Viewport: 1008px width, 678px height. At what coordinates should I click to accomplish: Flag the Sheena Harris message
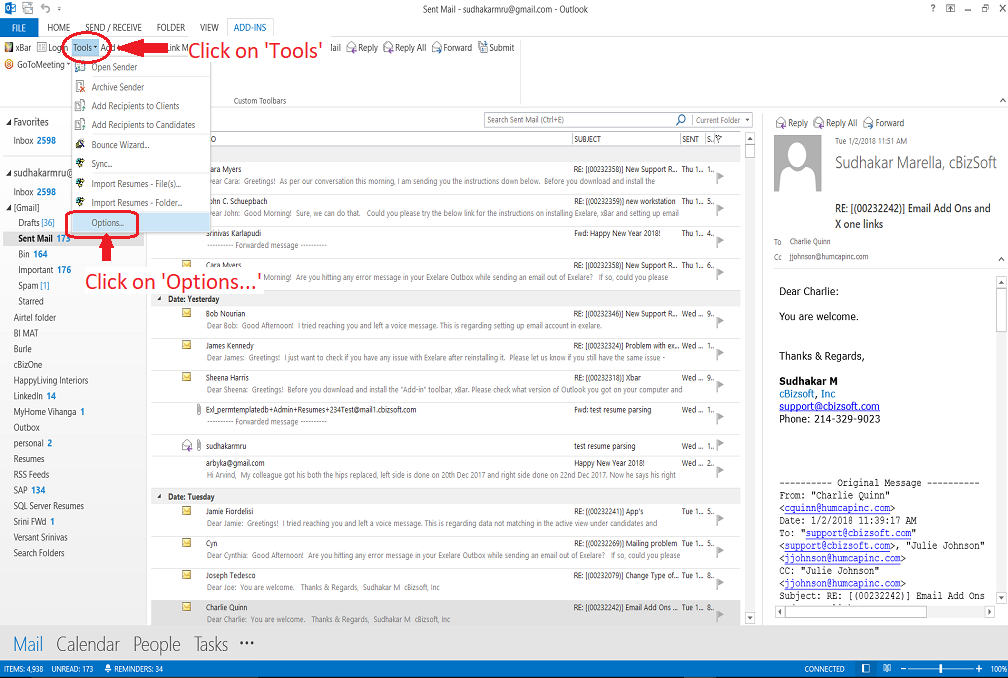(720, 384)
